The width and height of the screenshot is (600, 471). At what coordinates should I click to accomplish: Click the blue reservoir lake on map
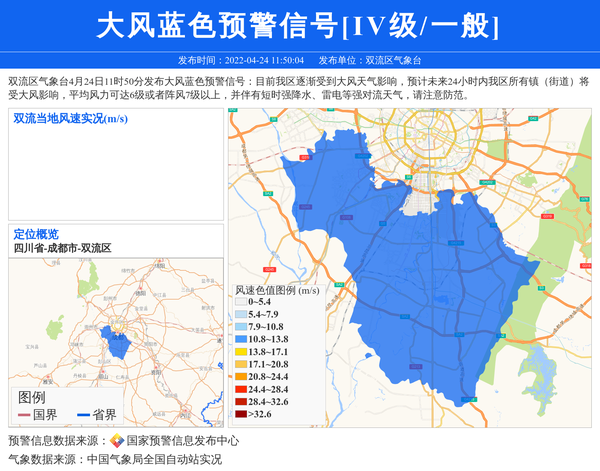point(537,379)
